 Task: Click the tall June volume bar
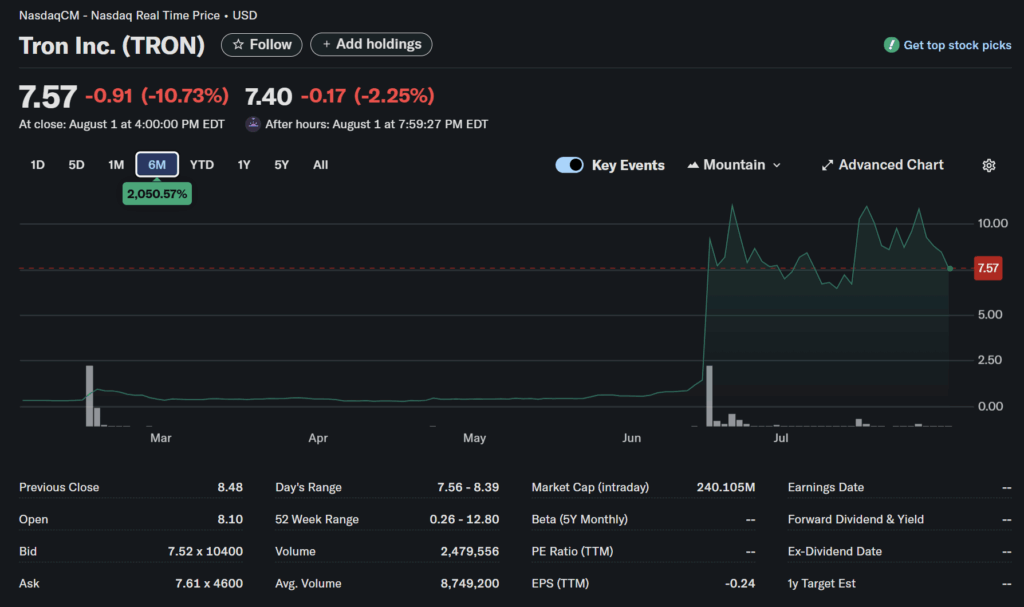tap(709, 396)
